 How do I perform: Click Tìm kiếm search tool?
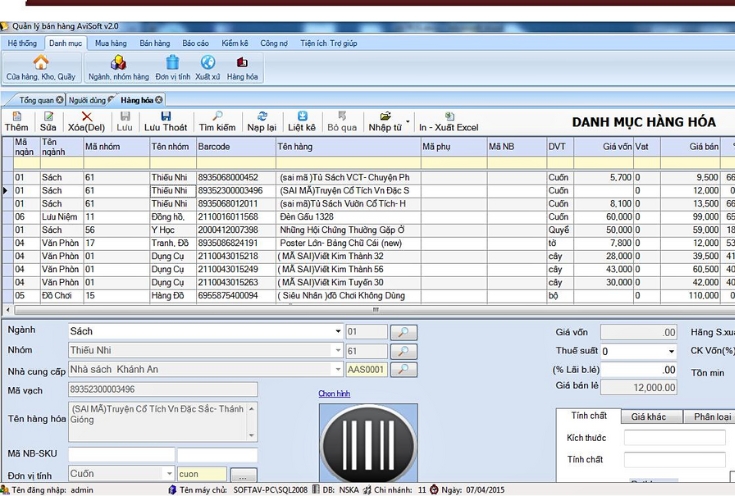(x=217, y=122)
